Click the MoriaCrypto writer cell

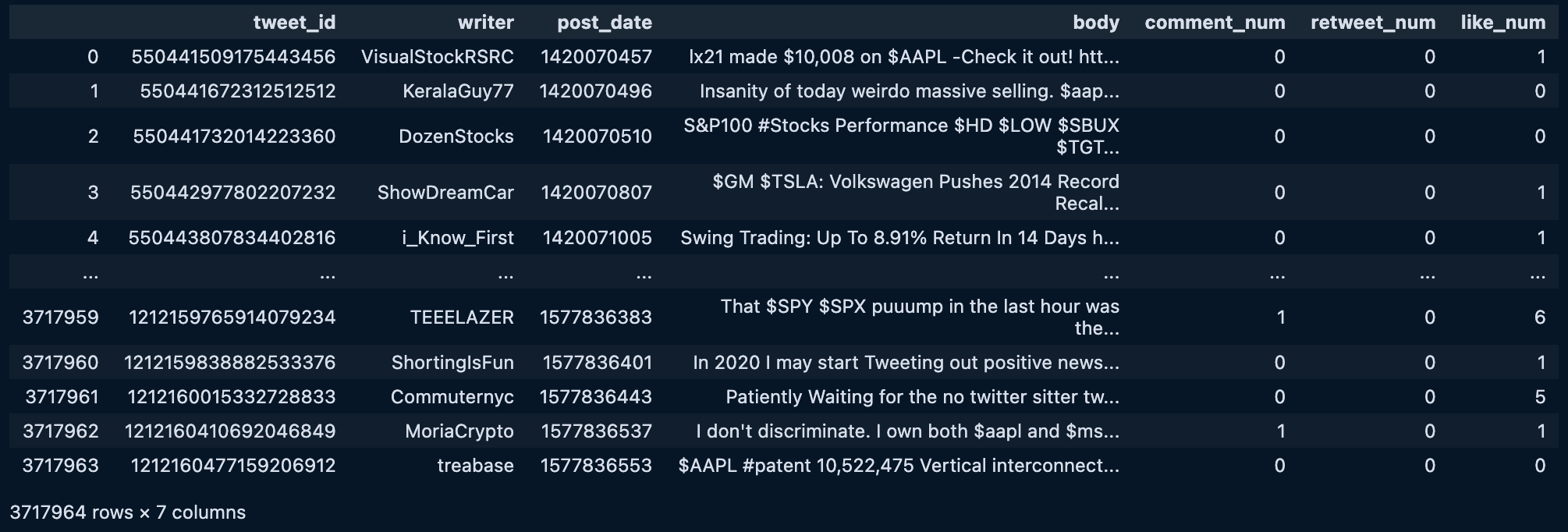(459, 431)
